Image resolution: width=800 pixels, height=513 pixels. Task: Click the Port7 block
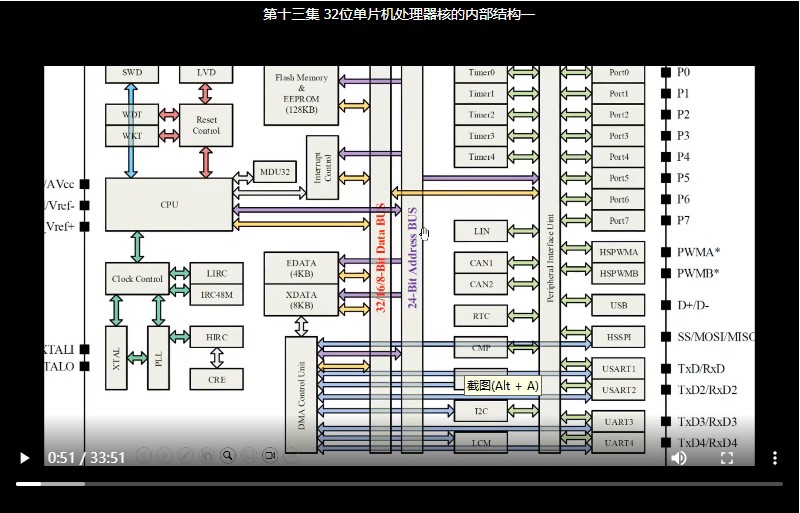pyautogui.click(x=618, y=221)
